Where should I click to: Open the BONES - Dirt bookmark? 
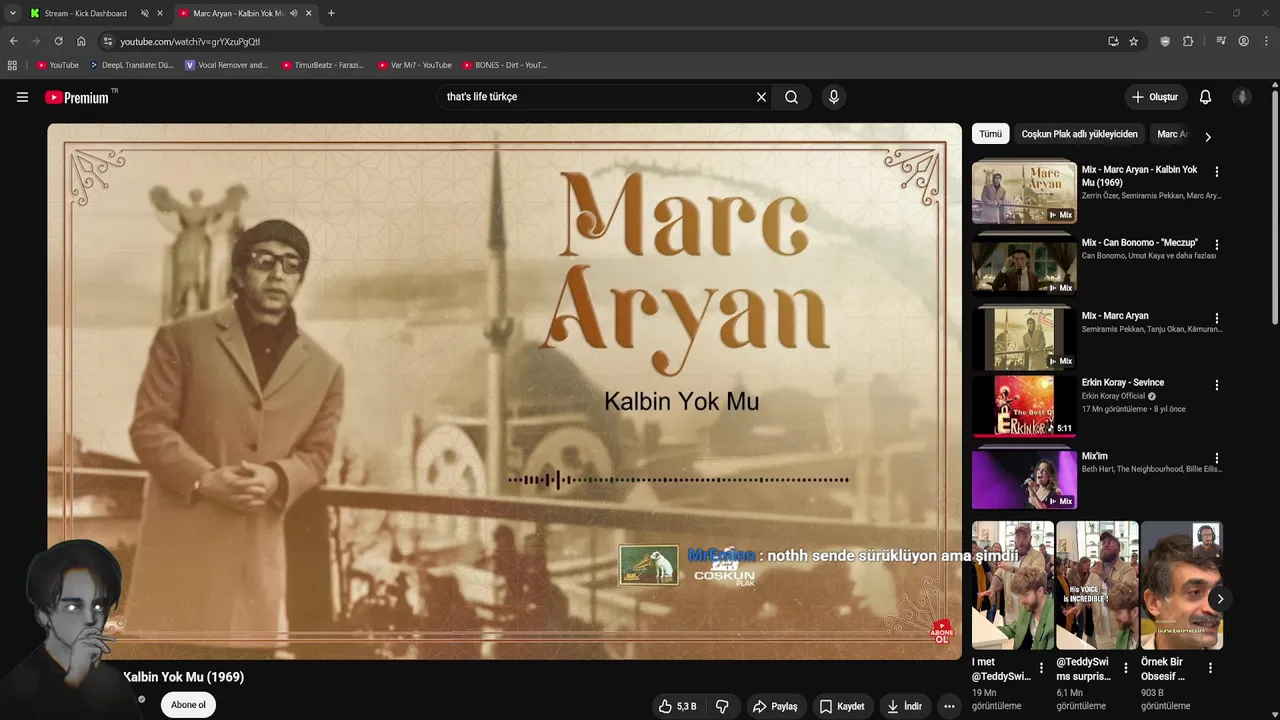pyautogui.click(x=504, y=65)
